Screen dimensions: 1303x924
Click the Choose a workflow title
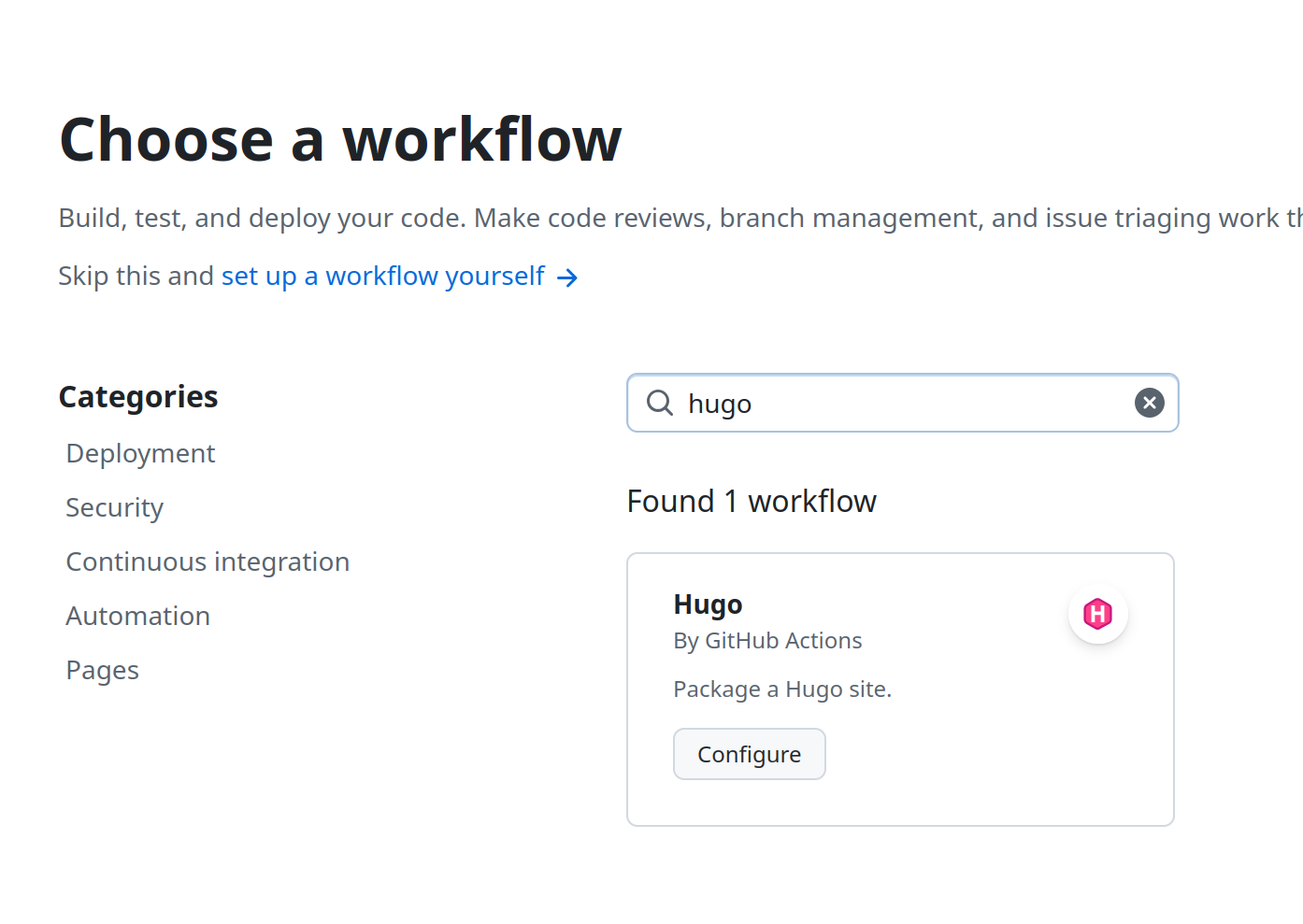coord(340,140)
